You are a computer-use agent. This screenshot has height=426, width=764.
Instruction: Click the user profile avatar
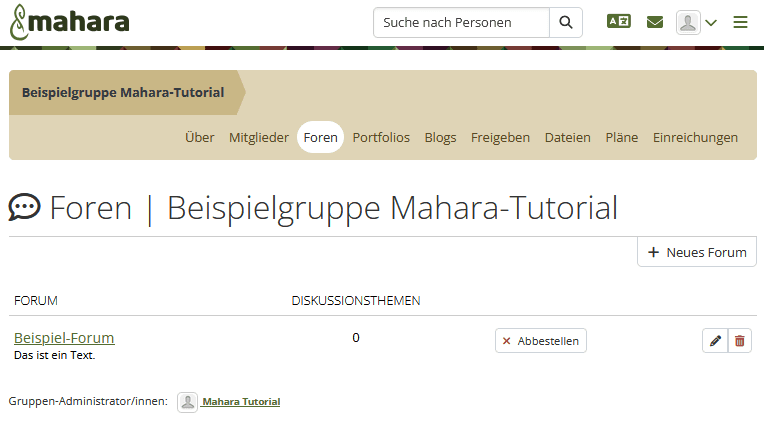(688, 22)
